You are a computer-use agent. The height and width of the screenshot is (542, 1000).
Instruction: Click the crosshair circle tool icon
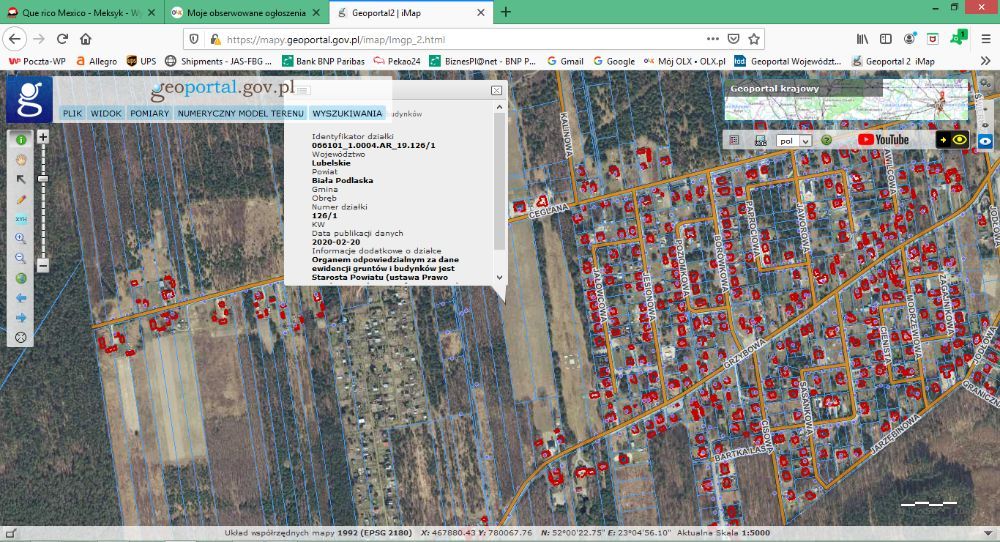pos(20,337)
